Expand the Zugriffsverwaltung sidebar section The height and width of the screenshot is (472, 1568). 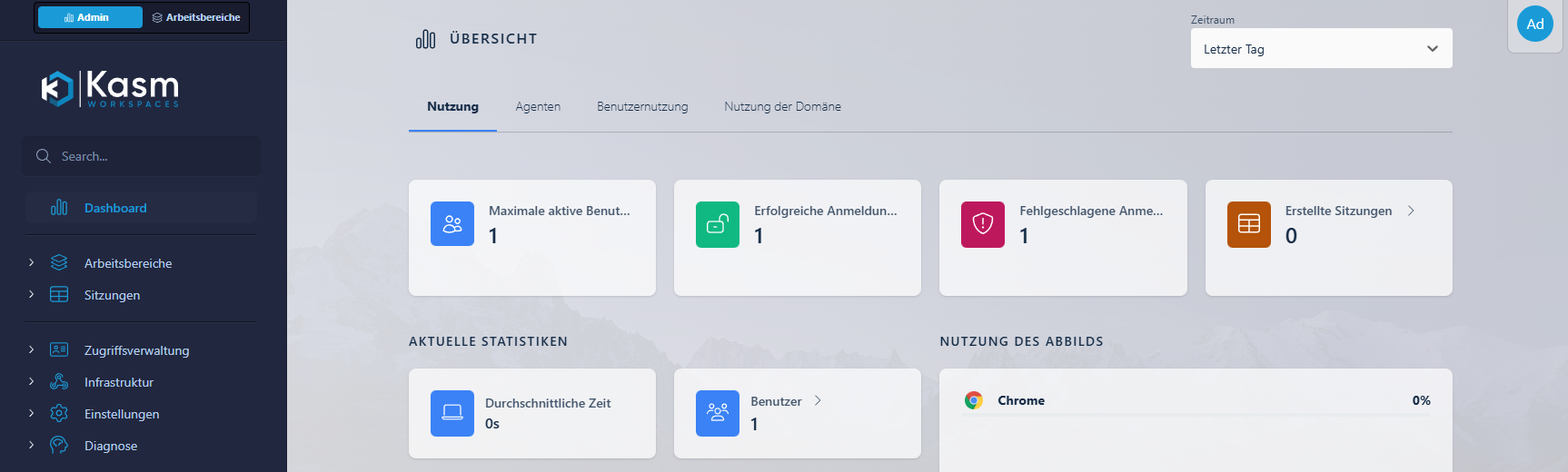coord(136,350)
